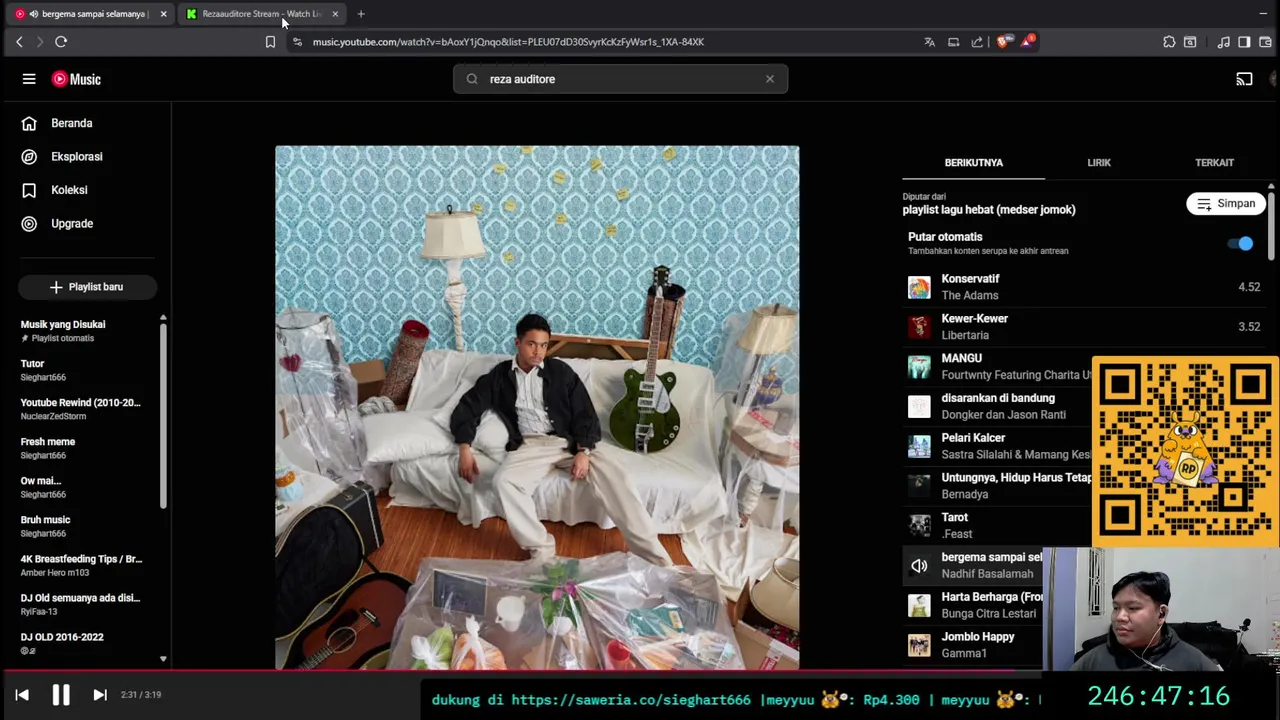Screen dimensions: 1280x720
Task: Open the translate page icon
Action: tap(929, 42)
